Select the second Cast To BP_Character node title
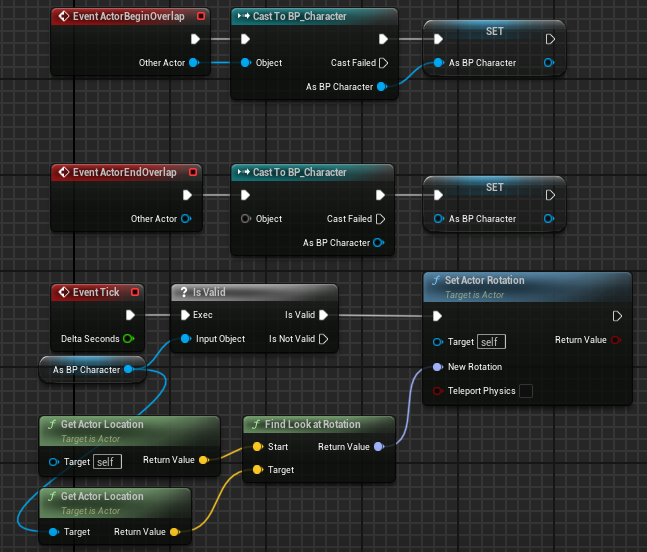 (x=300, y=172)
